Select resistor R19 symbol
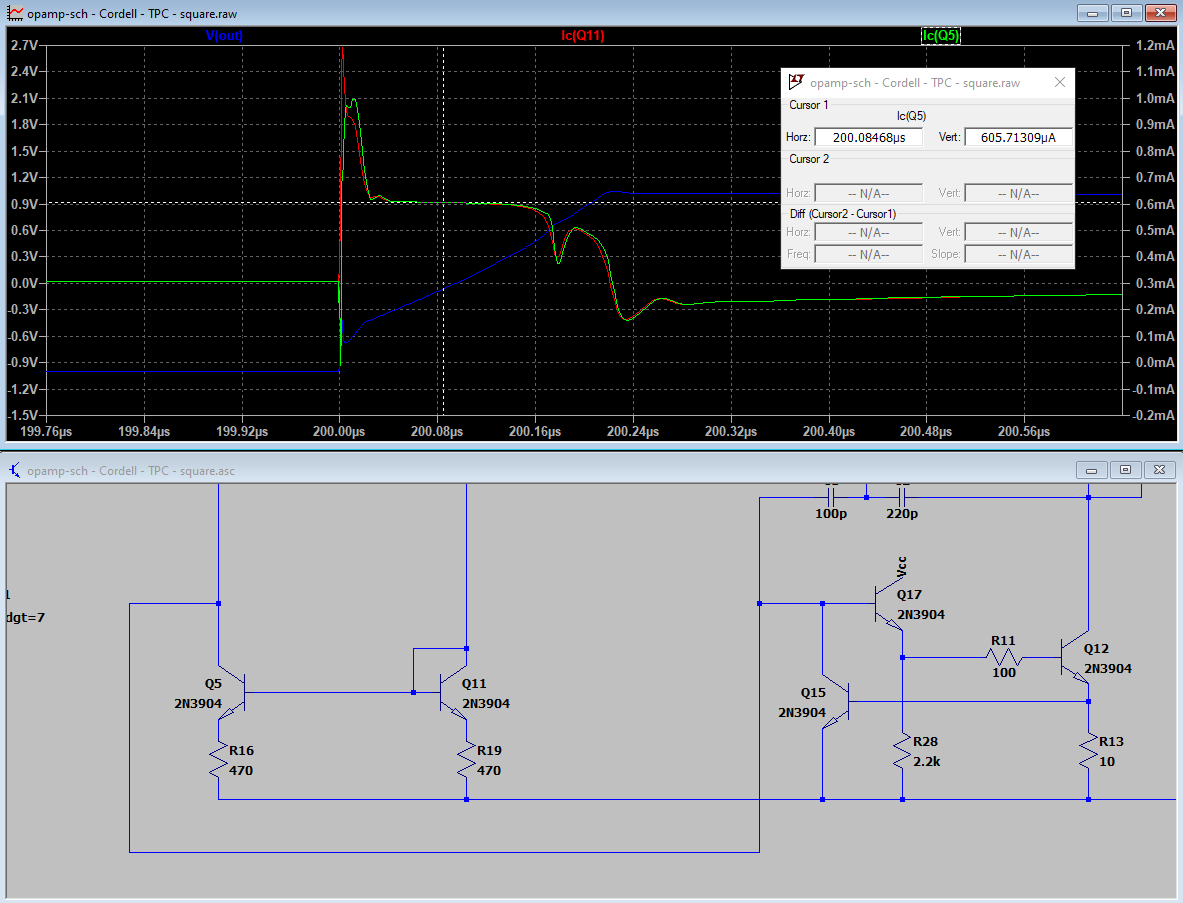1183x903 pixels. click(x=466, y=760)
